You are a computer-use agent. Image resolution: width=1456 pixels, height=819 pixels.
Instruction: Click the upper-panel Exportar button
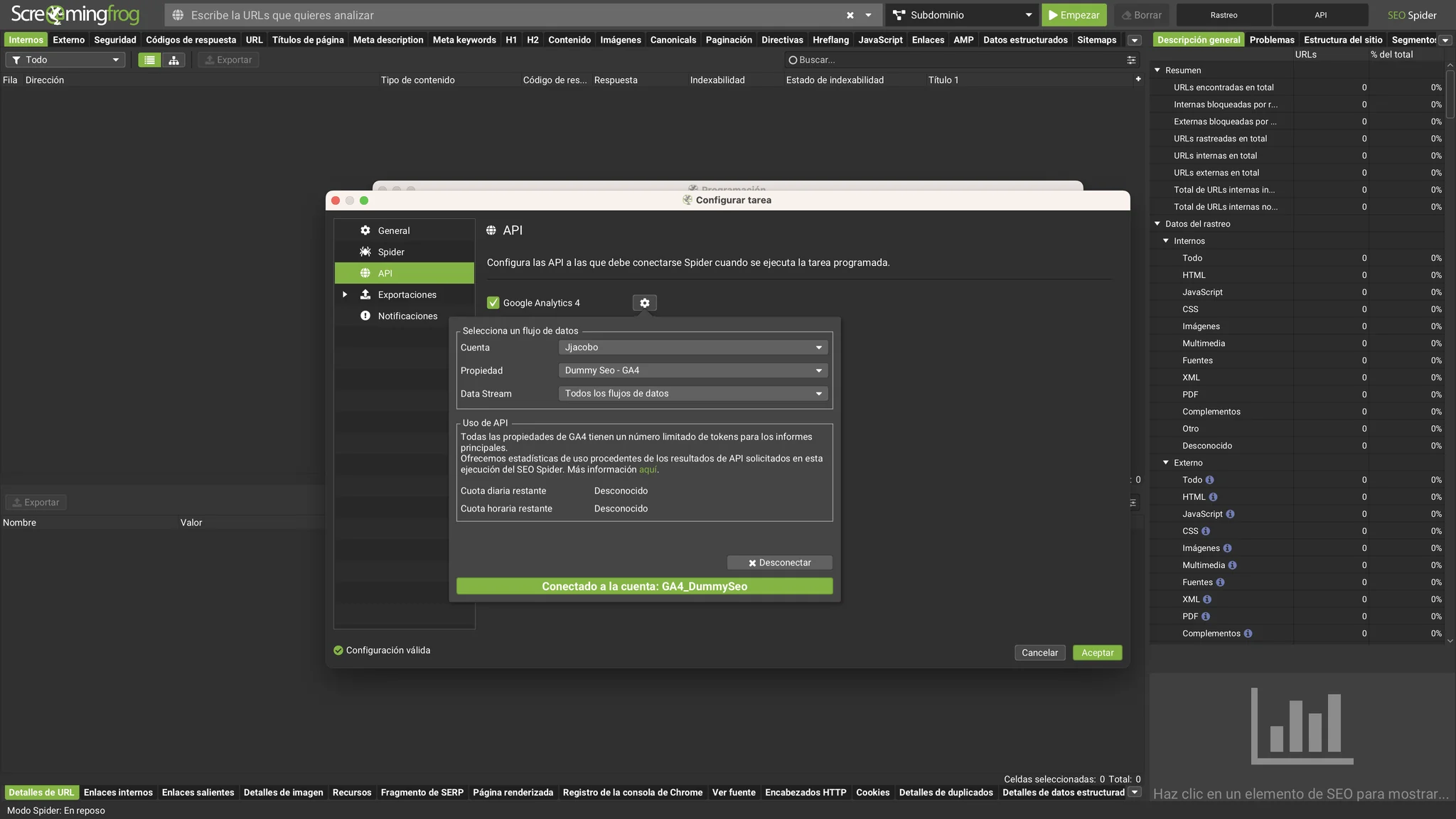click(x=228, y=60)
